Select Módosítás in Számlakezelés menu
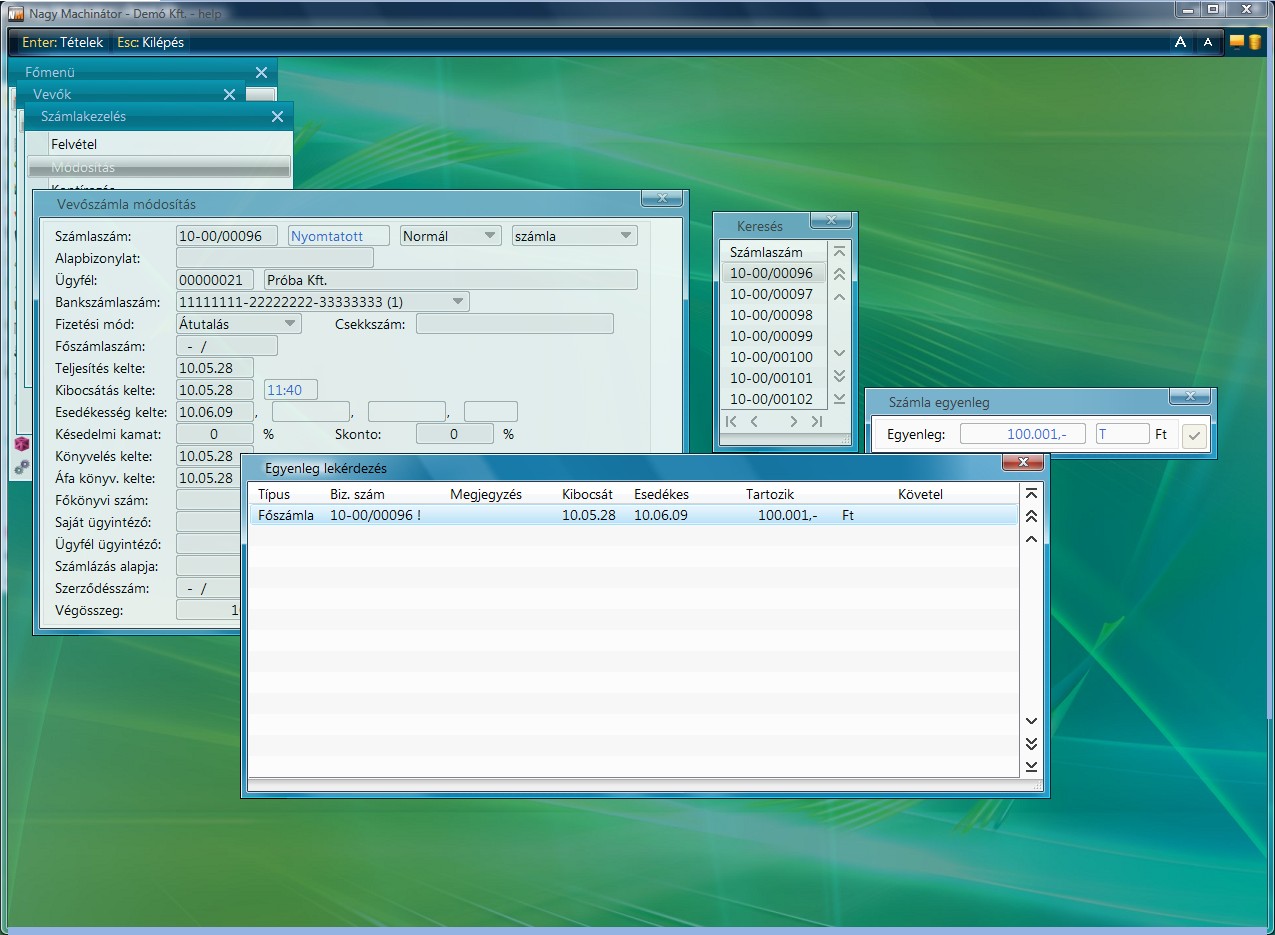This screenshot has height=935, width=1275. 83,167
